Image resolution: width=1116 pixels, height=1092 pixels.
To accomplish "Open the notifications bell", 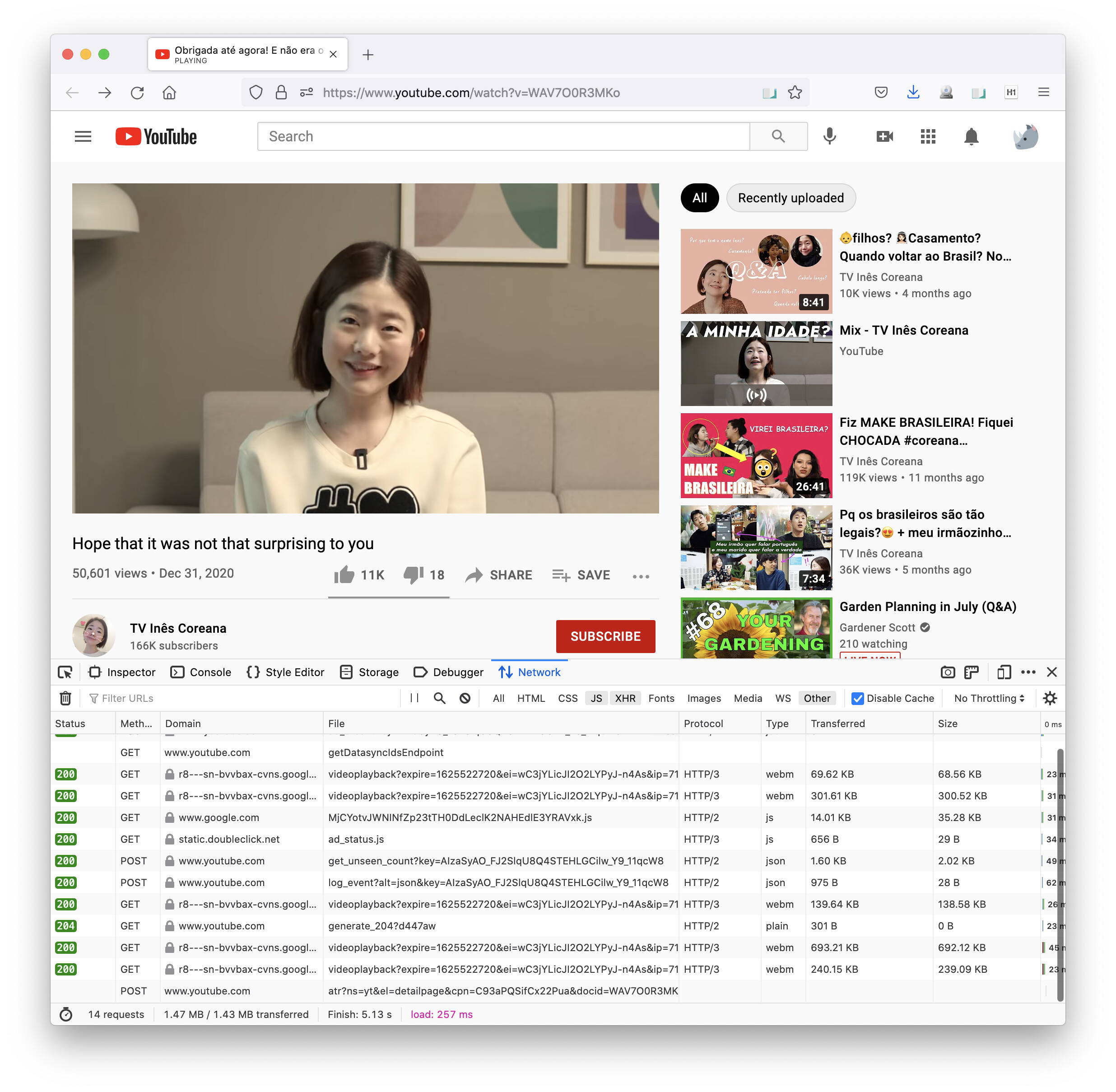I will 971,136.
